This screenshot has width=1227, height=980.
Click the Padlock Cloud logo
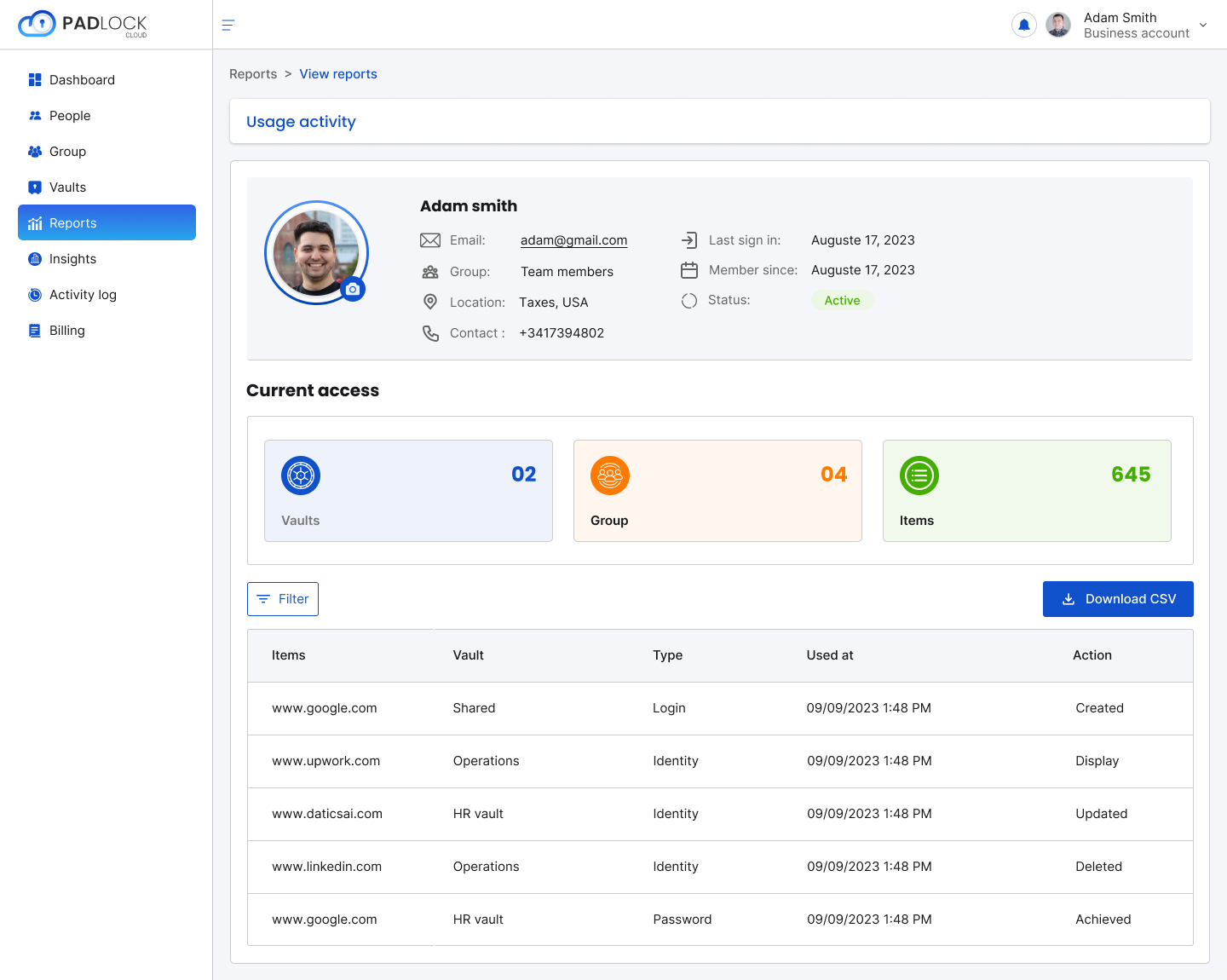coord(83,24)
